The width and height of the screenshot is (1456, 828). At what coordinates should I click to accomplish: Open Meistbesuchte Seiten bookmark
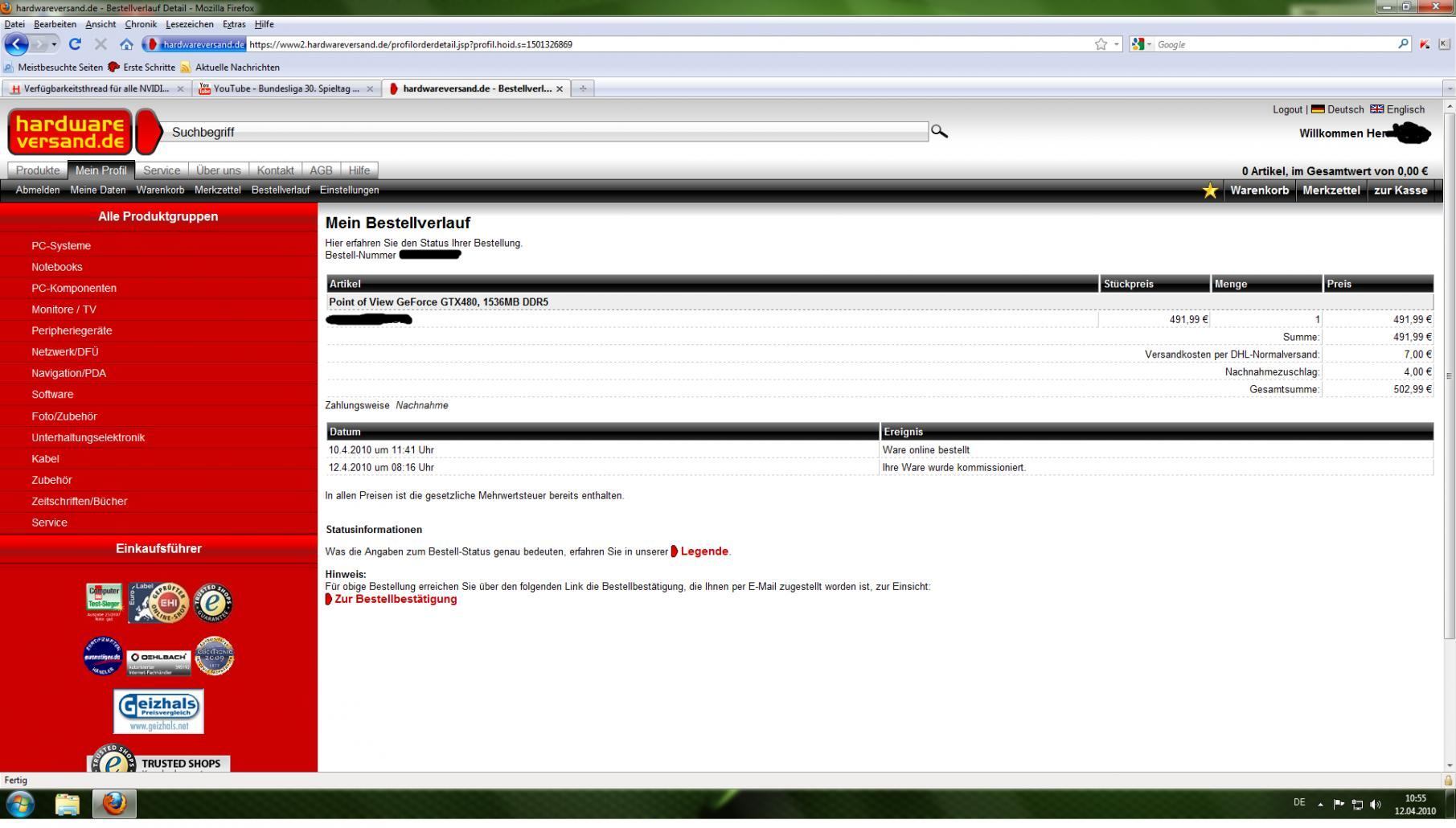53,68
